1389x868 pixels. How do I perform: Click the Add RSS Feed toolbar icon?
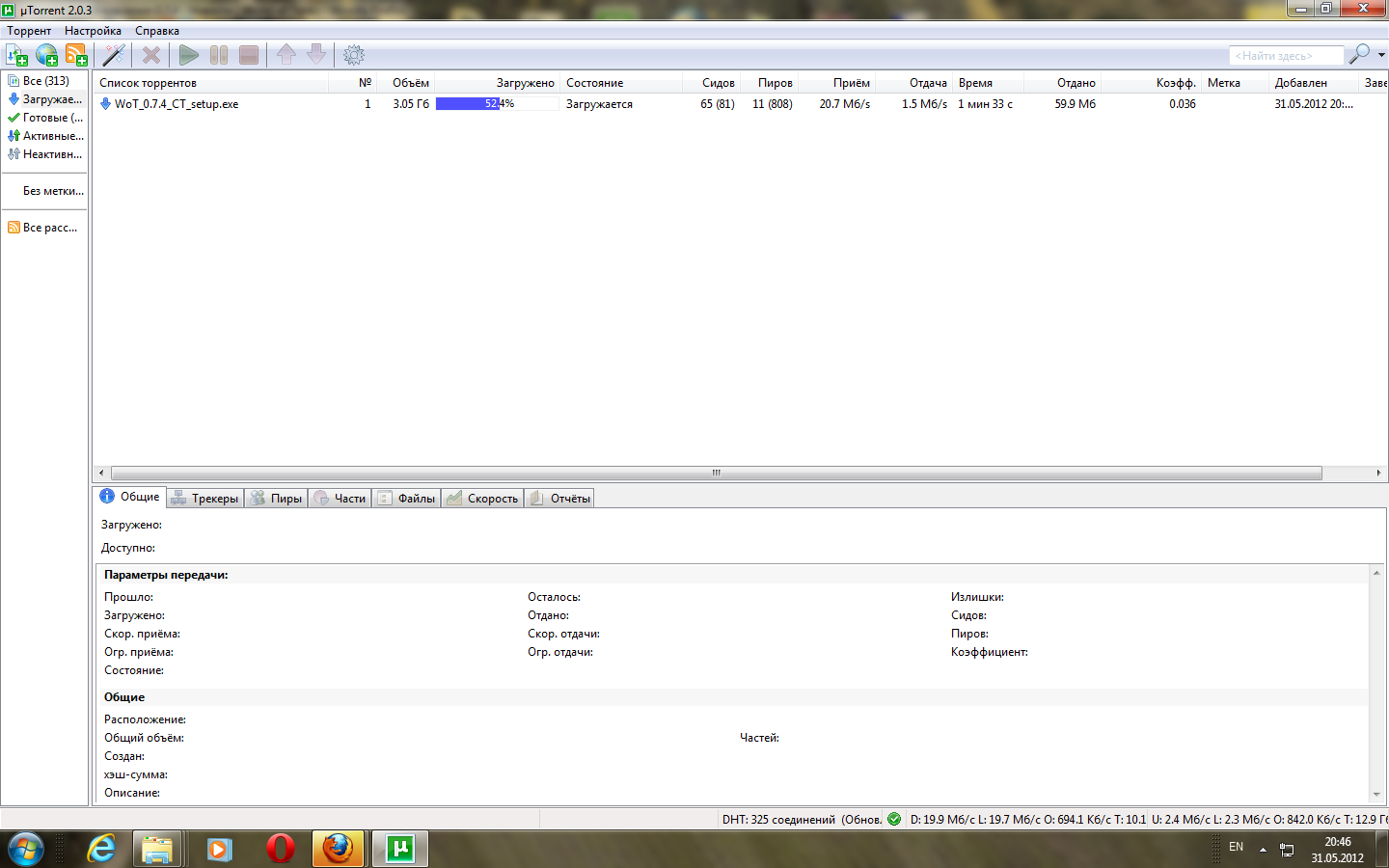click(x=76, y=55)
